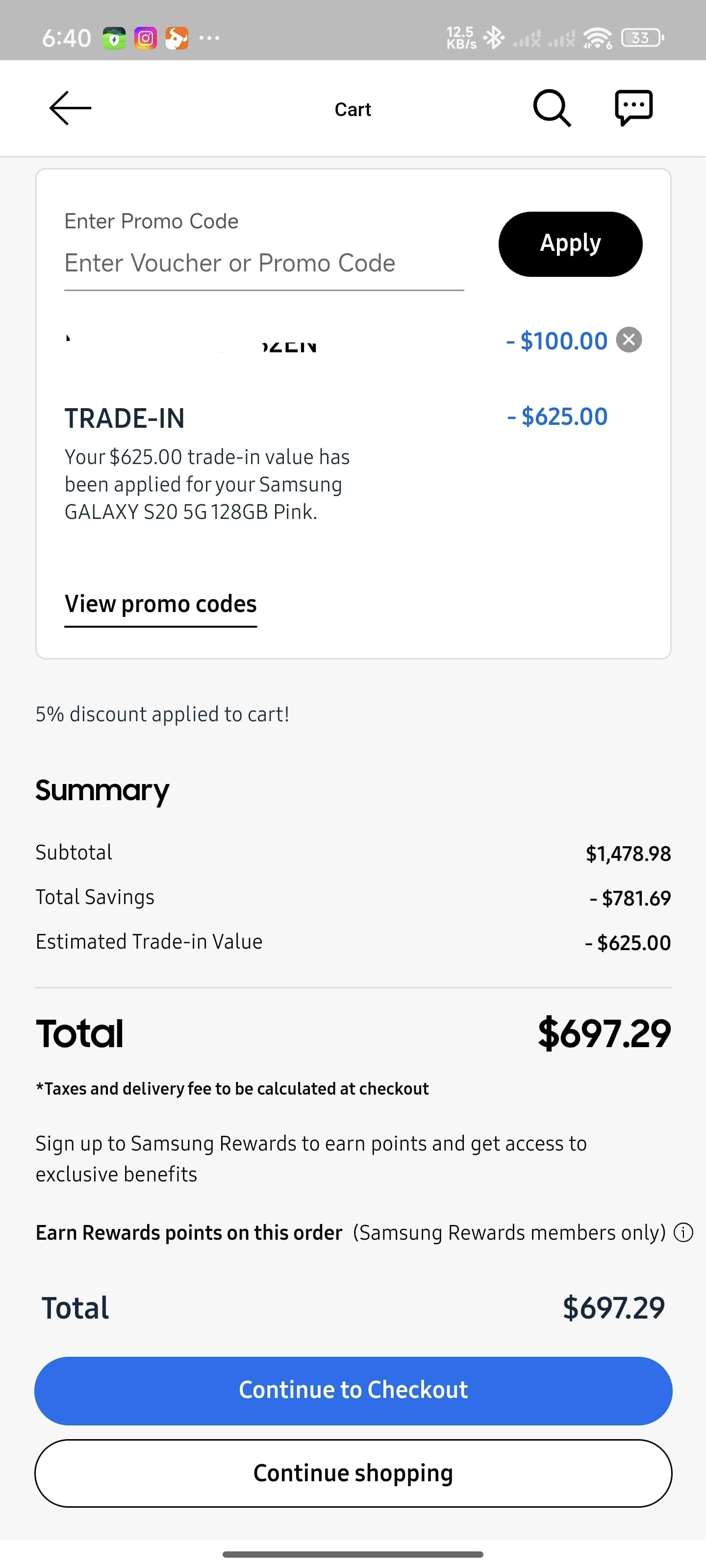Open Rewards points info icon
Image resolution: width=706 pixels, height=1568 pixels.
point(683,1233)
